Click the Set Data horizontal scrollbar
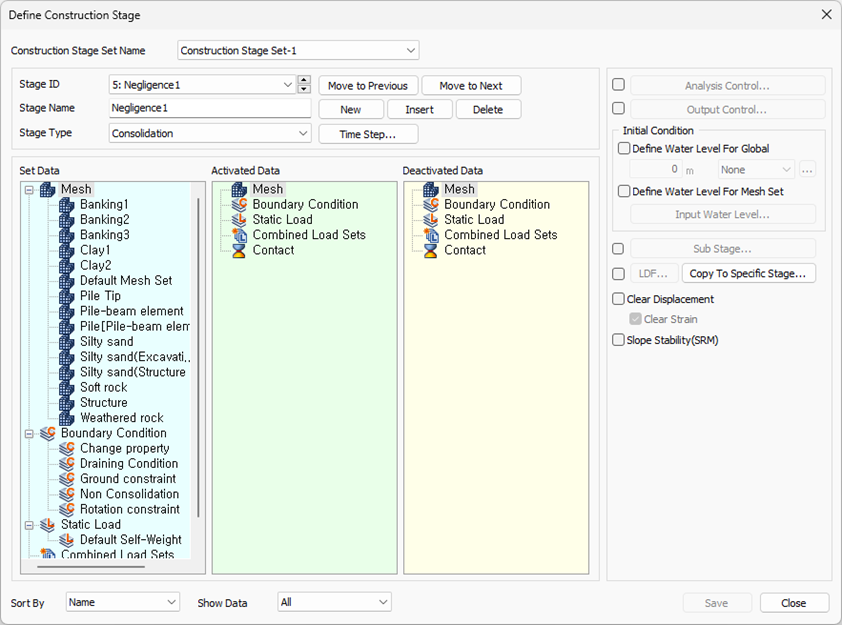Viewport: 842px width, 625px height. point(91,566)
